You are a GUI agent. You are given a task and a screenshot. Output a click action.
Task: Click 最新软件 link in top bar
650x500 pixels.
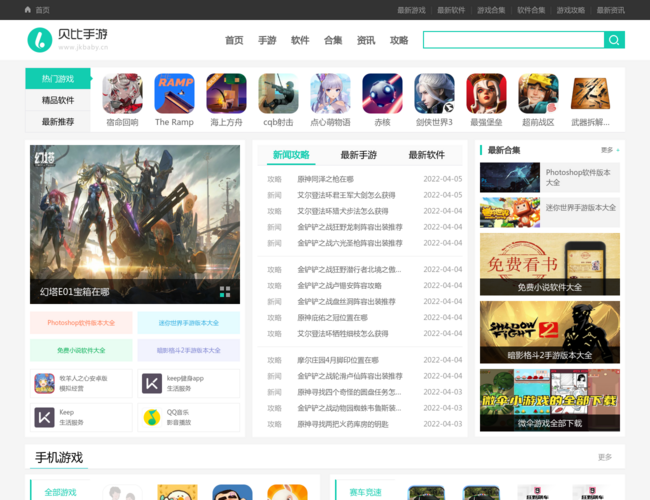pyautogui.click(x=451, y=10)
